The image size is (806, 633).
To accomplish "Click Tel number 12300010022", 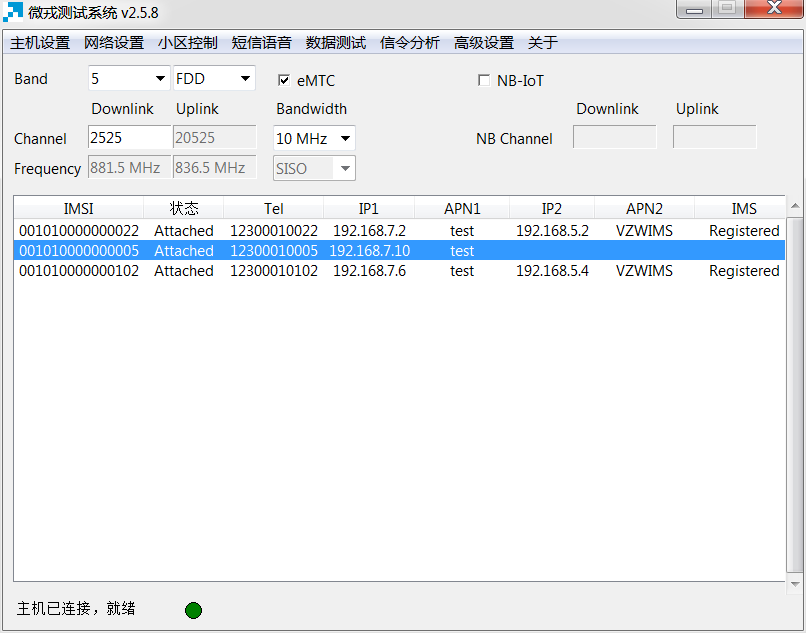I will 273,230.
